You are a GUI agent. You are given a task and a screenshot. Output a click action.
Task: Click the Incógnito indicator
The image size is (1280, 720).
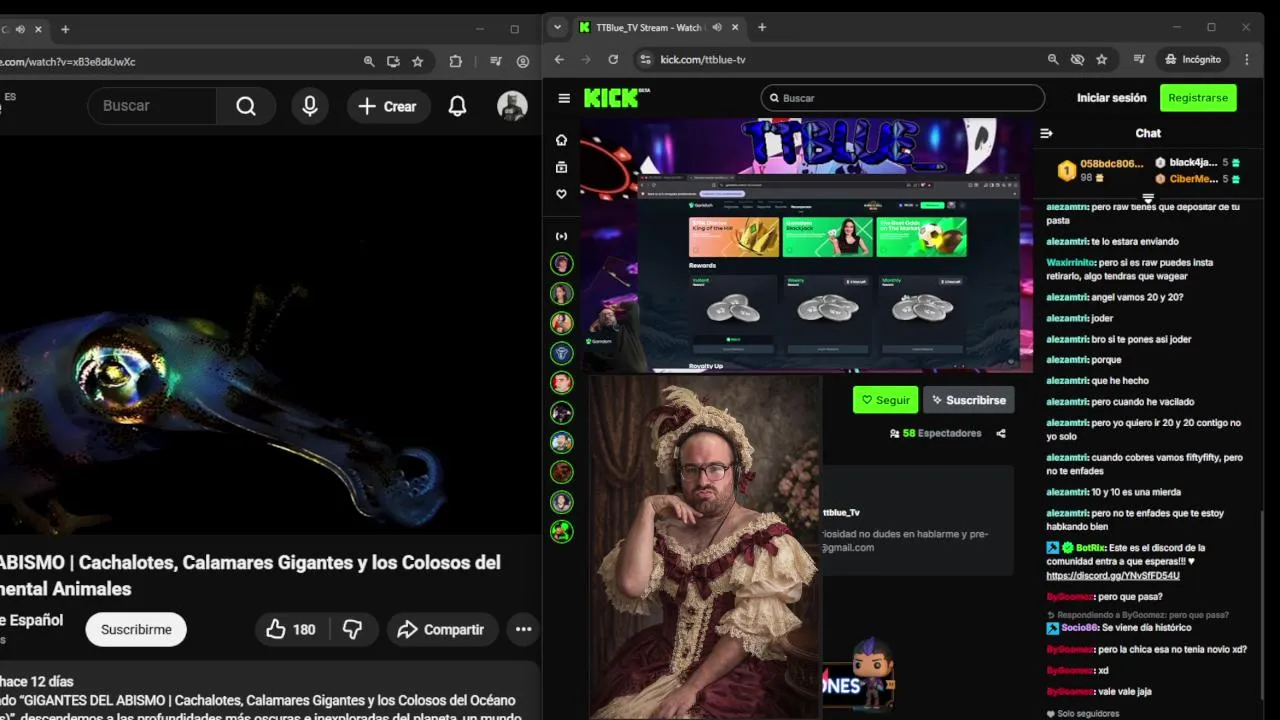(1193, 60)
